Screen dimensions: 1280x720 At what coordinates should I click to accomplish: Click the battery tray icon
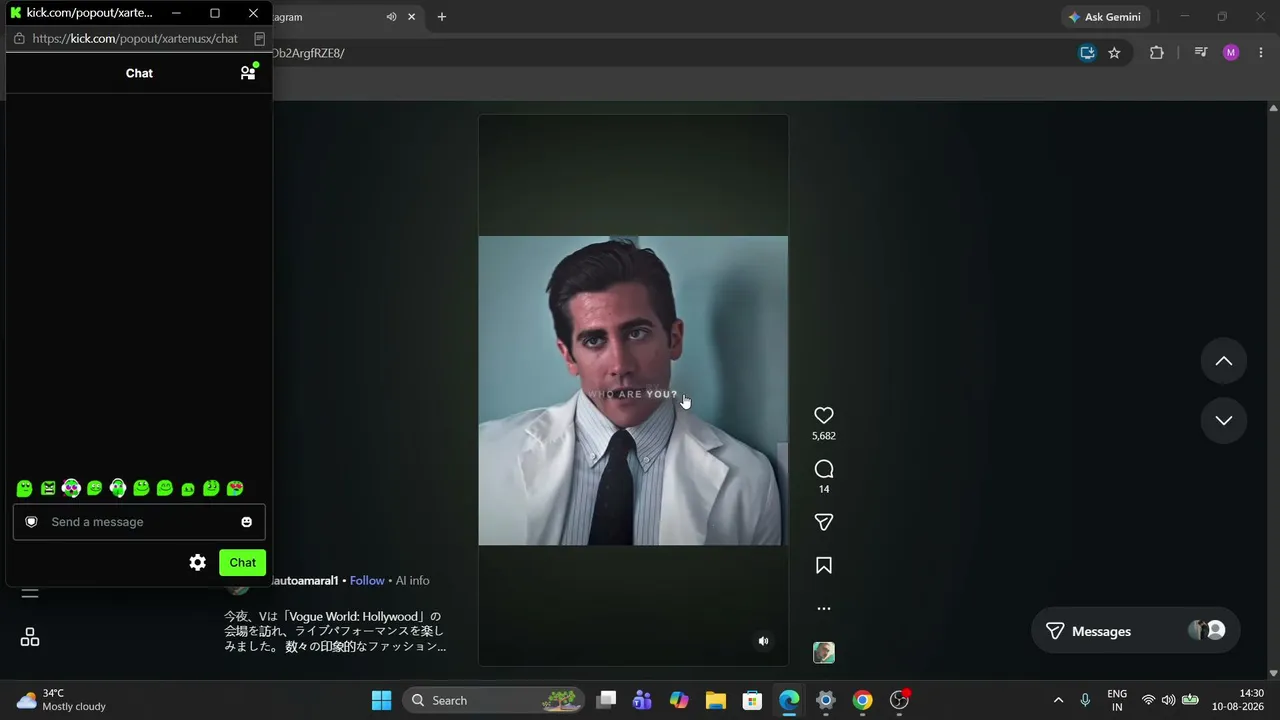1190,700
